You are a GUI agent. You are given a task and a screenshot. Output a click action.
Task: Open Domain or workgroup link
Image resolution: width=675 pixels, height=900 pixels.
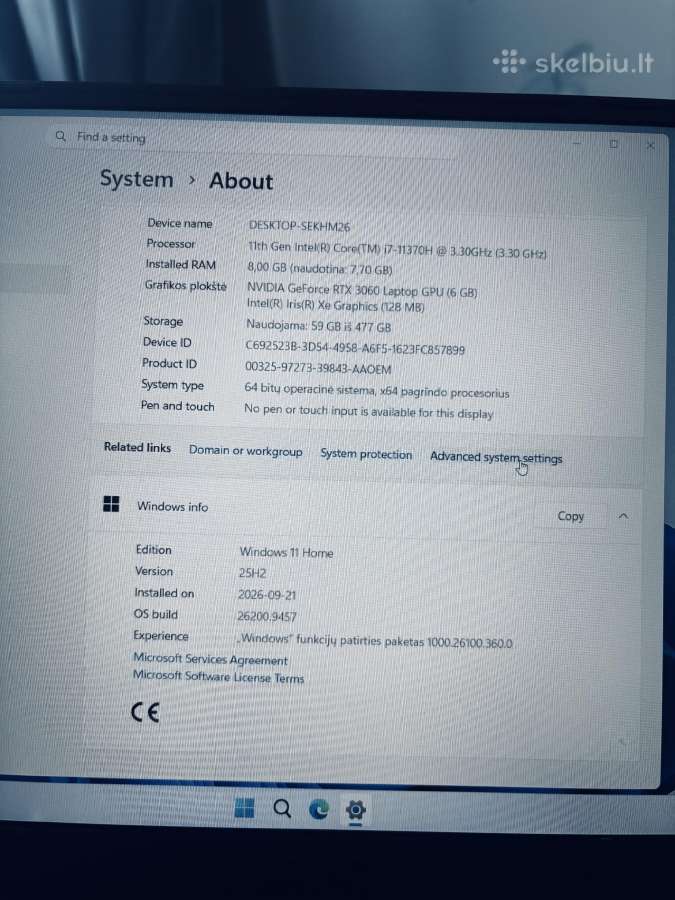coord(246,451)
